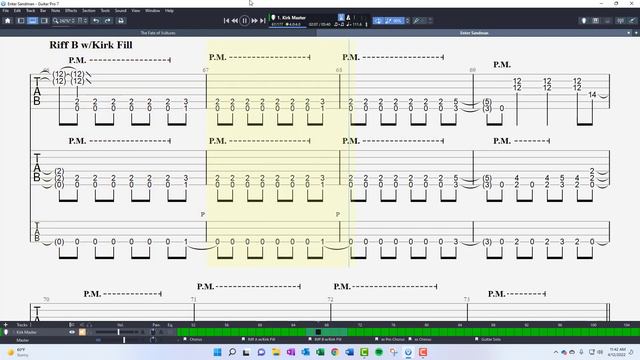Jump to the Chorus section marker
The height and width of the screenshot is (360, 640).
pos(193,340)
